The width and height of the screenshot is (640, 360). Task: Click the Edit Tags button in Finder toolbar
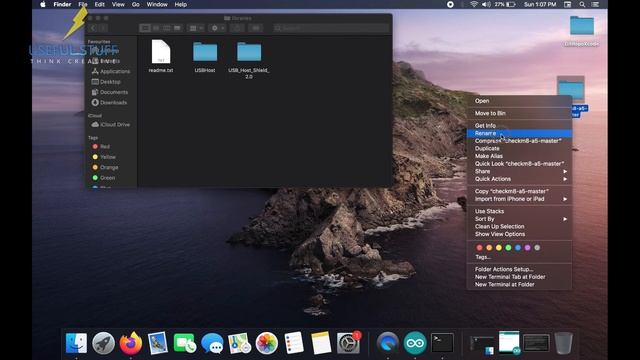pyautogui.click(x=256, y=28)
